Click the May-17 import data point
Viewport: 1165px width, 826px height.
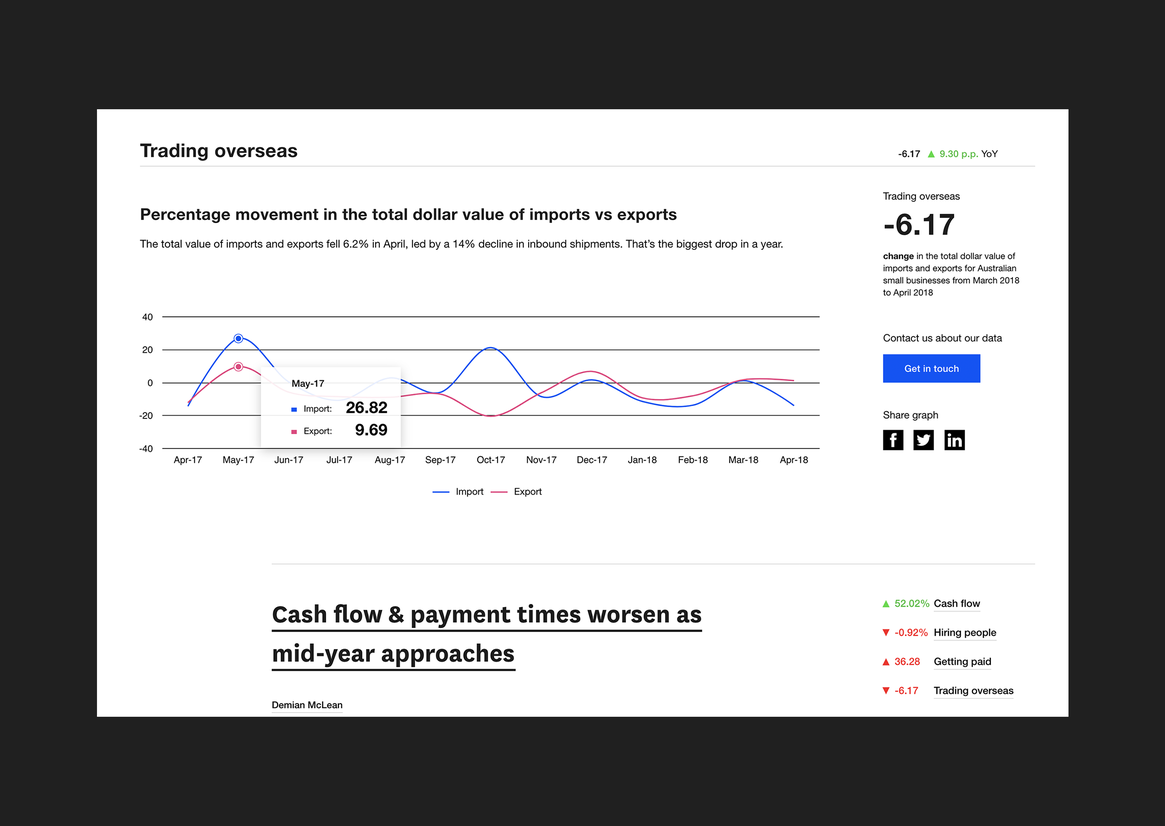point(238,339)
